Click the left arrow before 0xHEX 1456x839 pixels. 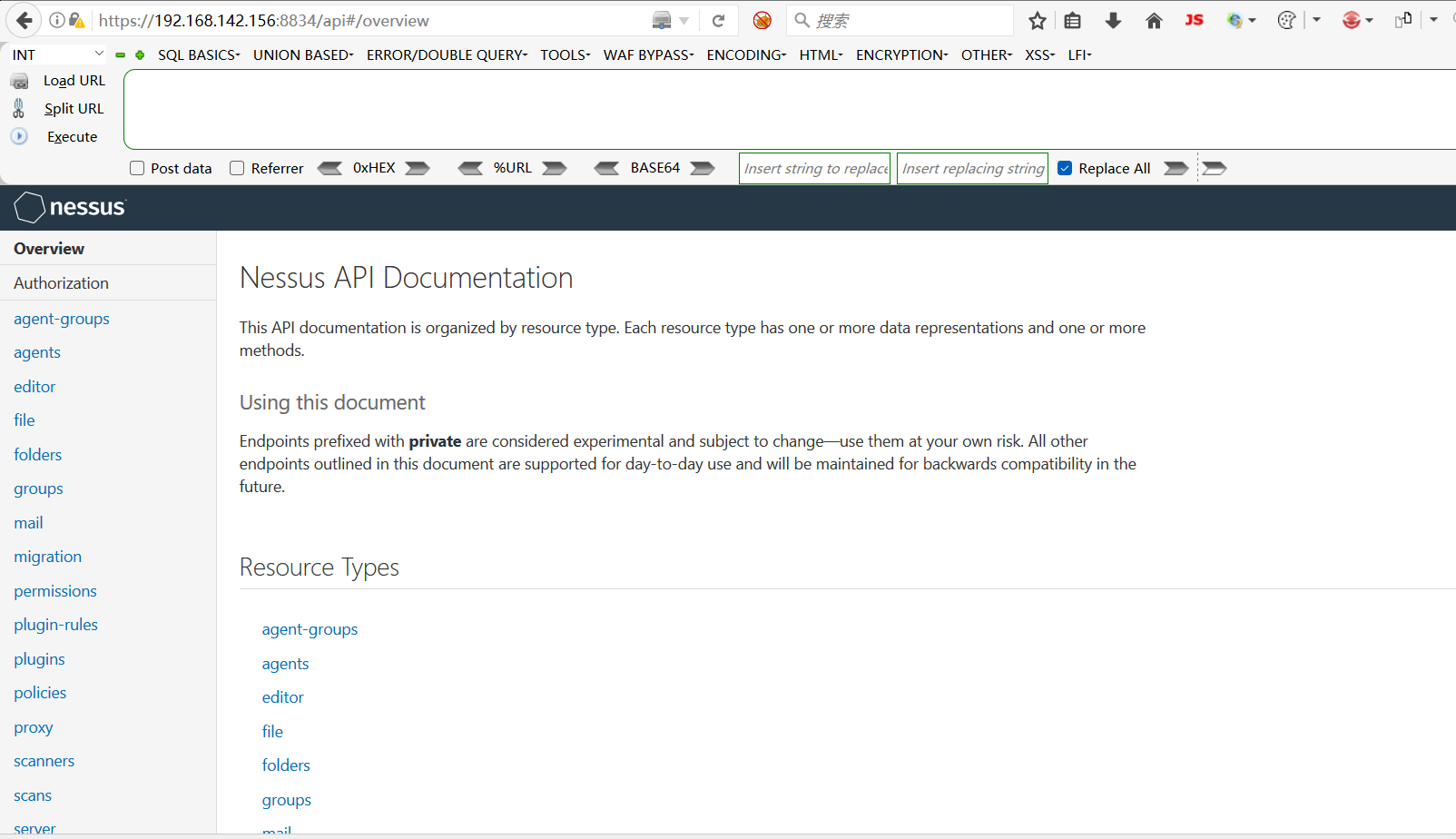coord(330,168)
